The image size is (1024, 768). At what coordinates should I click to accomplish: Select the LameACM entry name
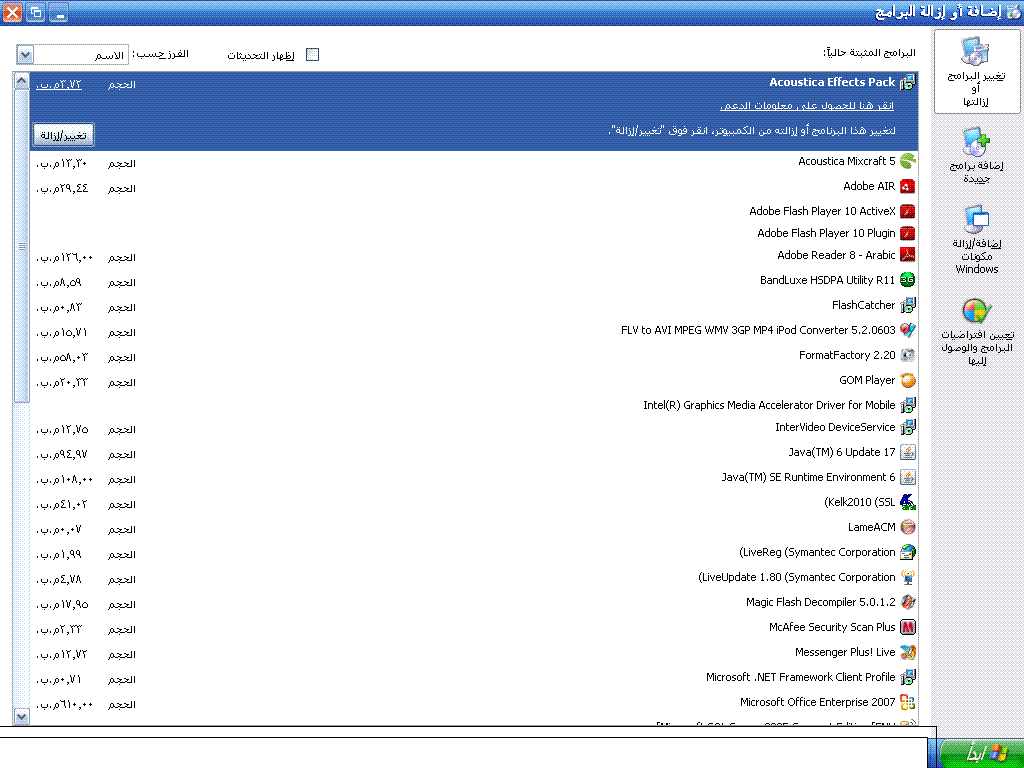[871, 527]
